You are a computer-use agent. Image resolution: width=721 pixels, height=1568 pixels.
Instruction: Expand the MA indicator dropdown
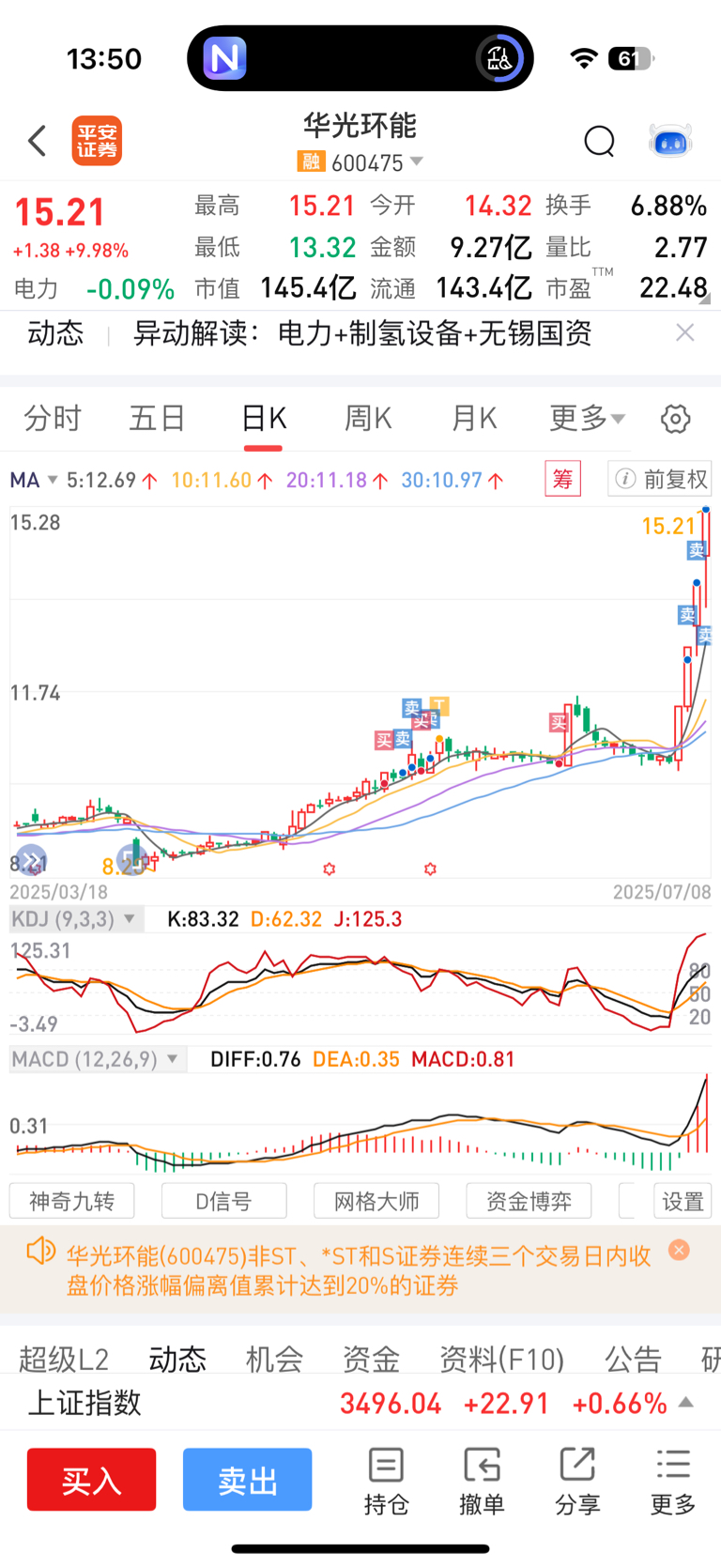click(x=53, y=480)
